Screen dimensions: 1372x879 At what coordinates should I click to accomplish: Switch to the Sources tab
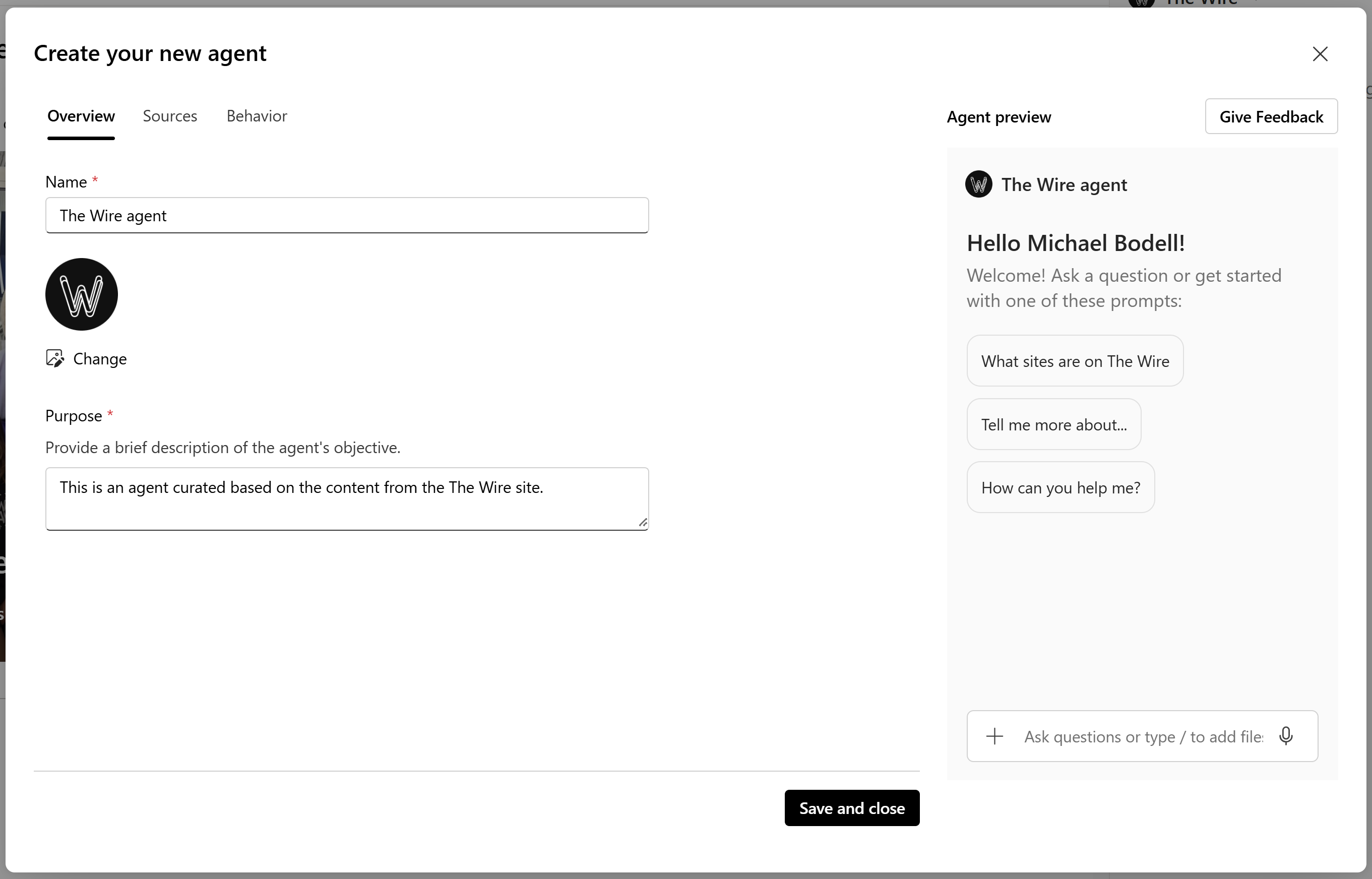point(169,116)
